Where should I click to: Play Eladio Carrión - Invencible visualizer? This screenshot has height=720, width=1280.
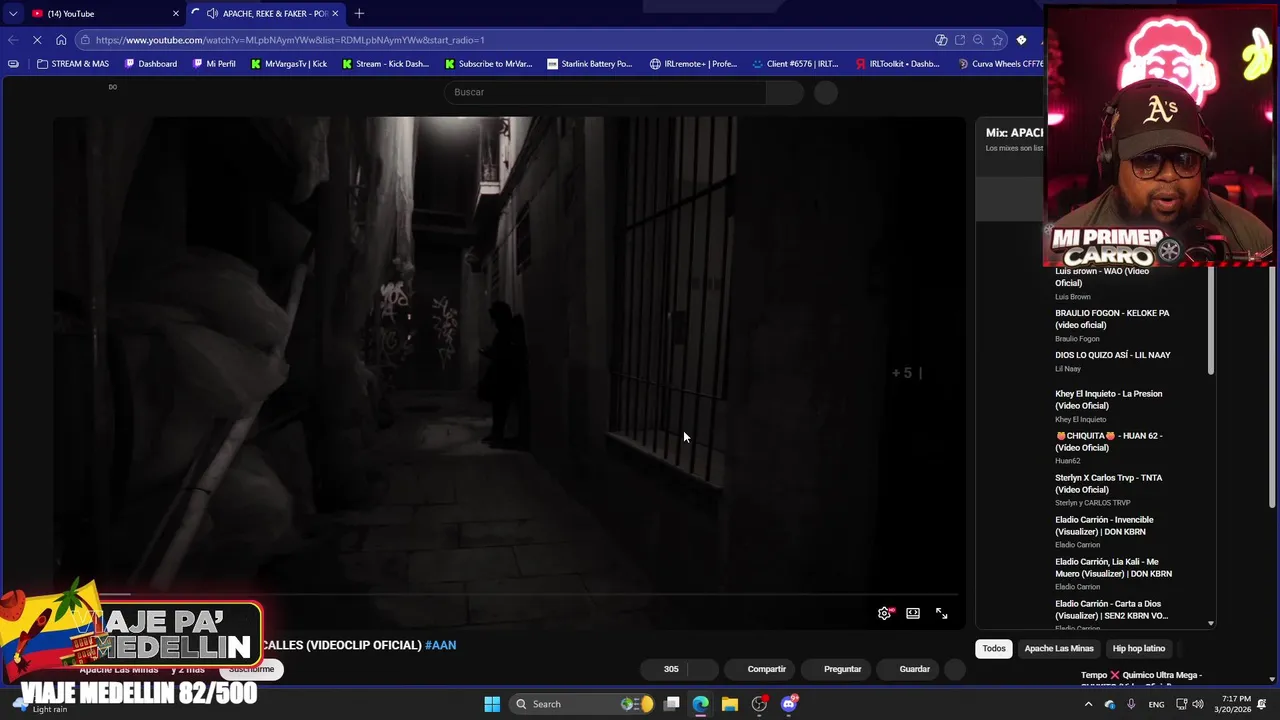pyautogui.click(x=1104, y=526)
